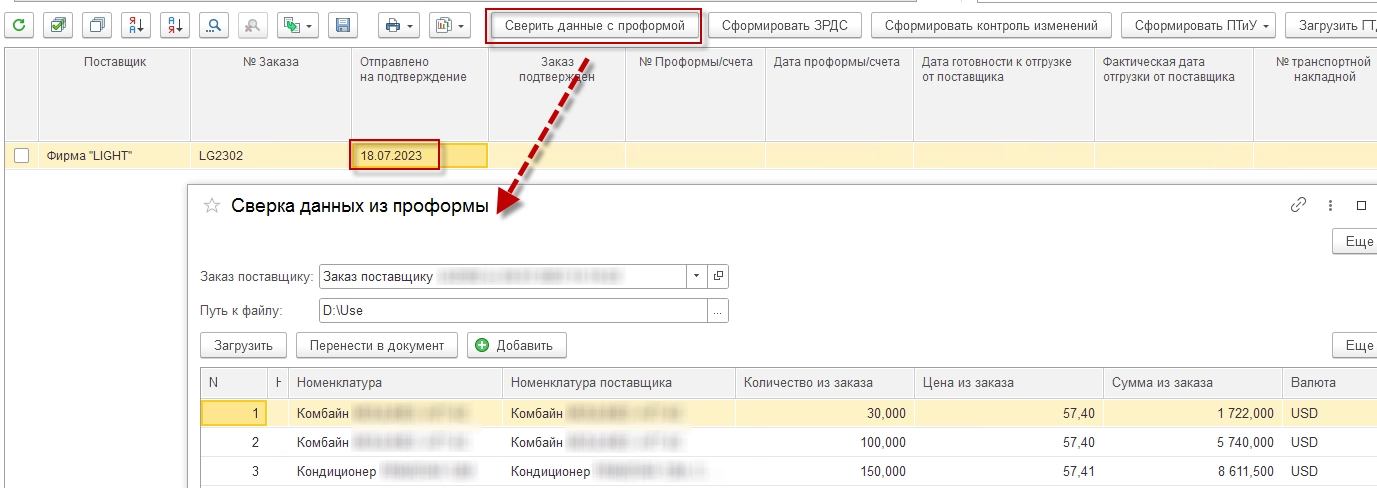The height and width of the screenshot is (488, 1377).
Task: Click sum 5 740,000 cell
Action: (x=1192, y=442)
